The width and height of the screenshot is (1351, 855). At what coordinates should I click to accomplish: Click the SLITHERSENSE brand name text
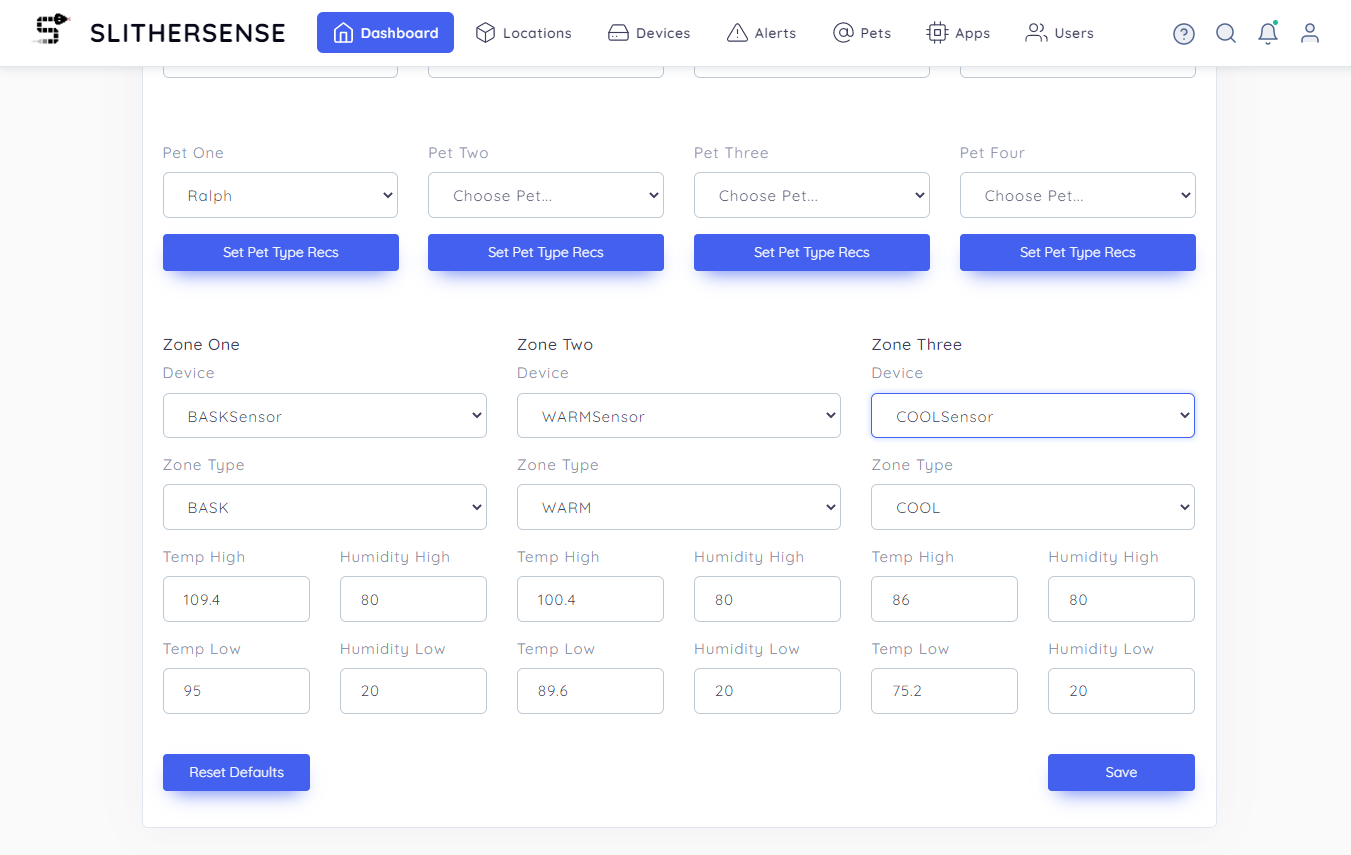pyautogui.click(x=187, y=33)
